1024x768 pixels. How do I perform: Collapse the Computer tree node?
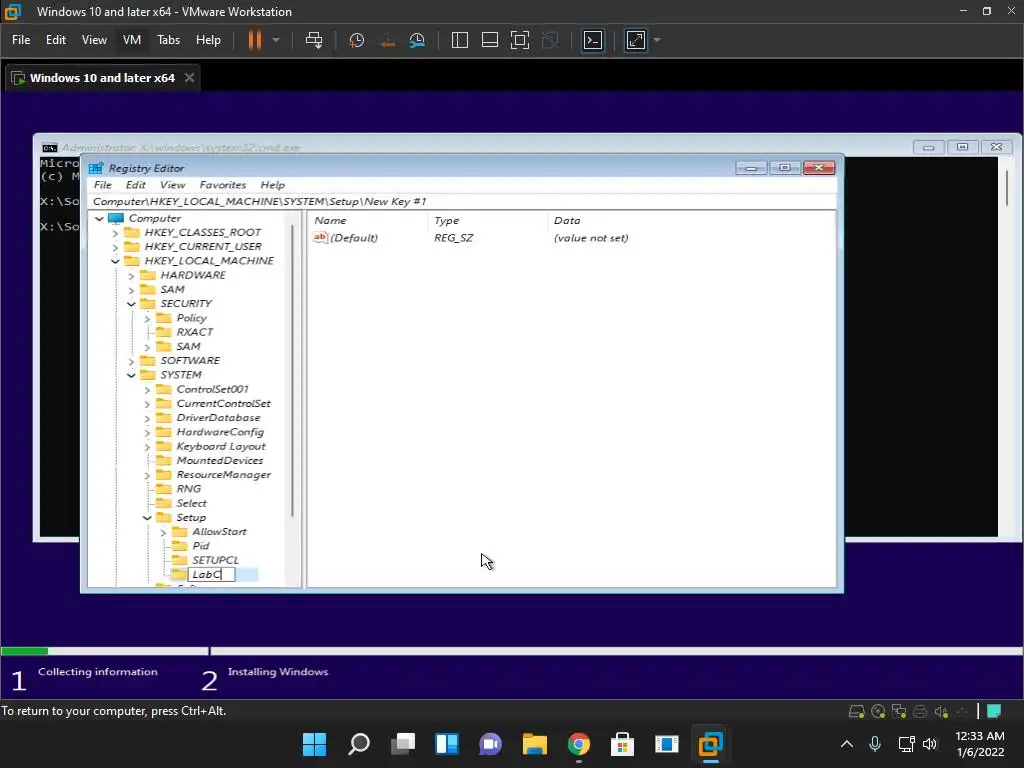99,219
